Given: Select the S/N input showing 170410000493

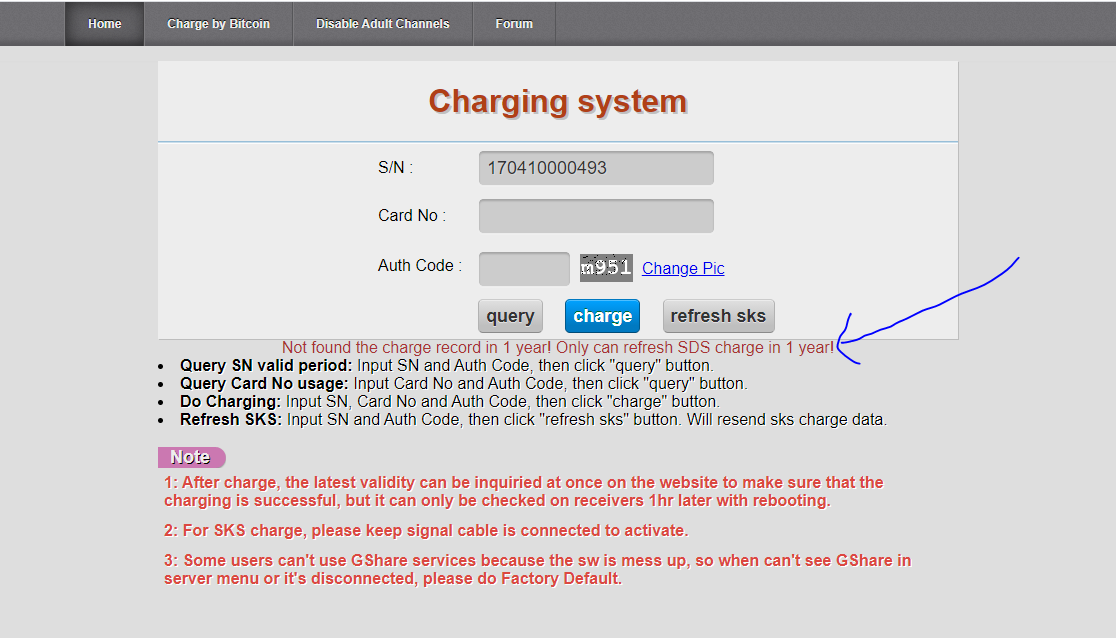Looking at the screenshot, I should (595, 167).
